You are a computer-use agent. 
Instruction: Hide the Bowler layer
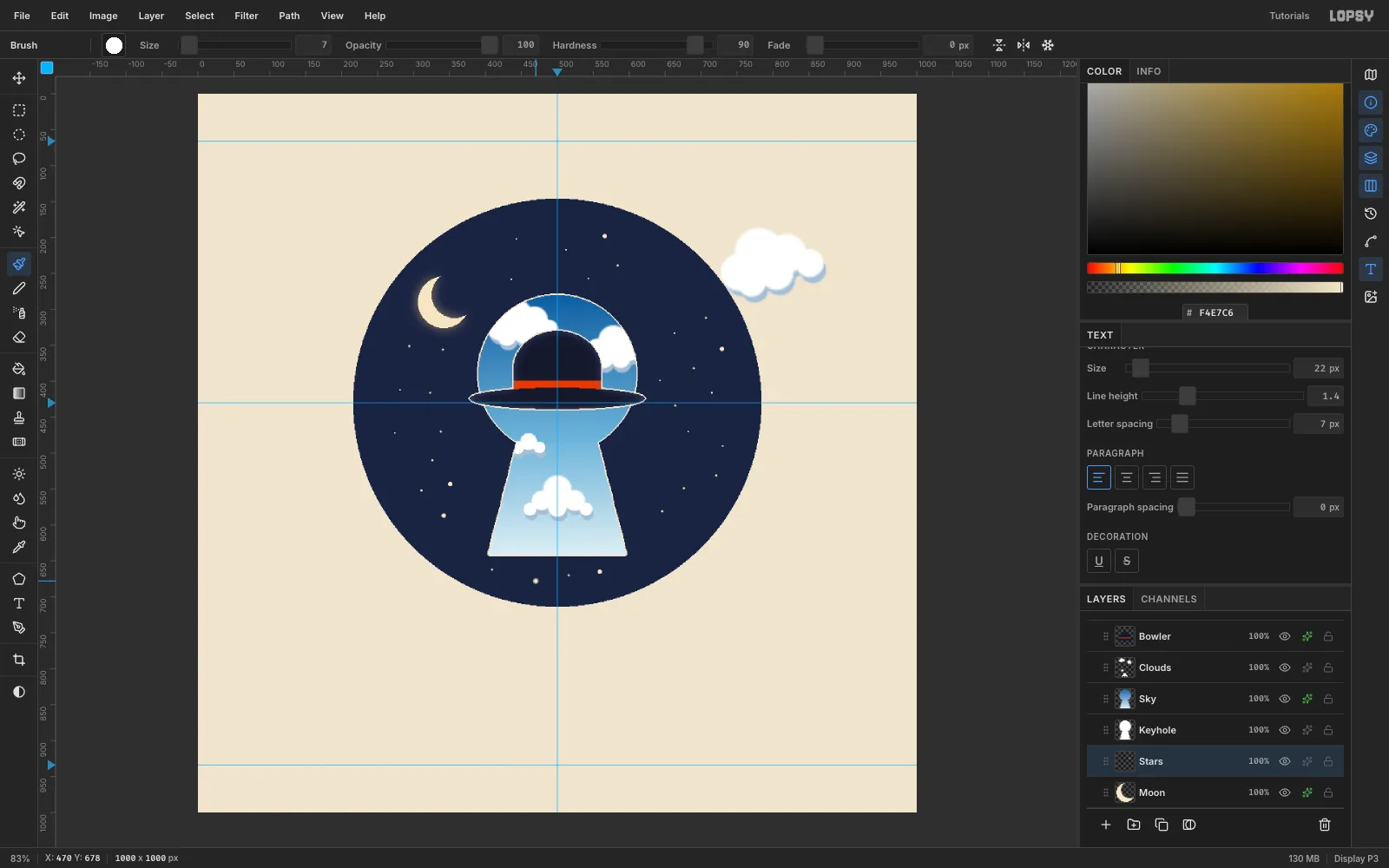click(1285, 636)
